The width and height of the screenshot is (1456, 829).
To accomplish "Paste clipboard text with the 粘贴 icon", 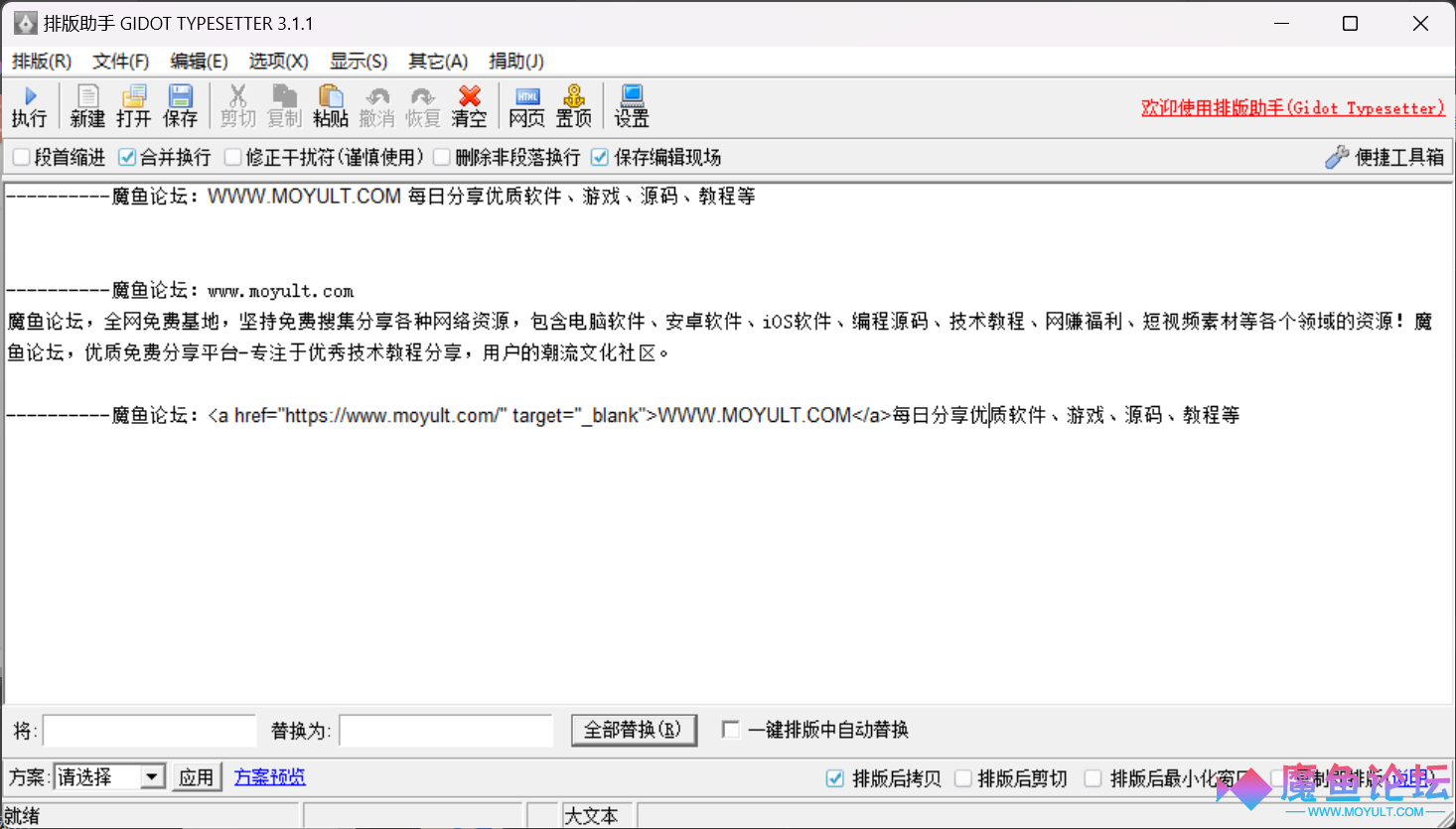I will tap(331, 106).
